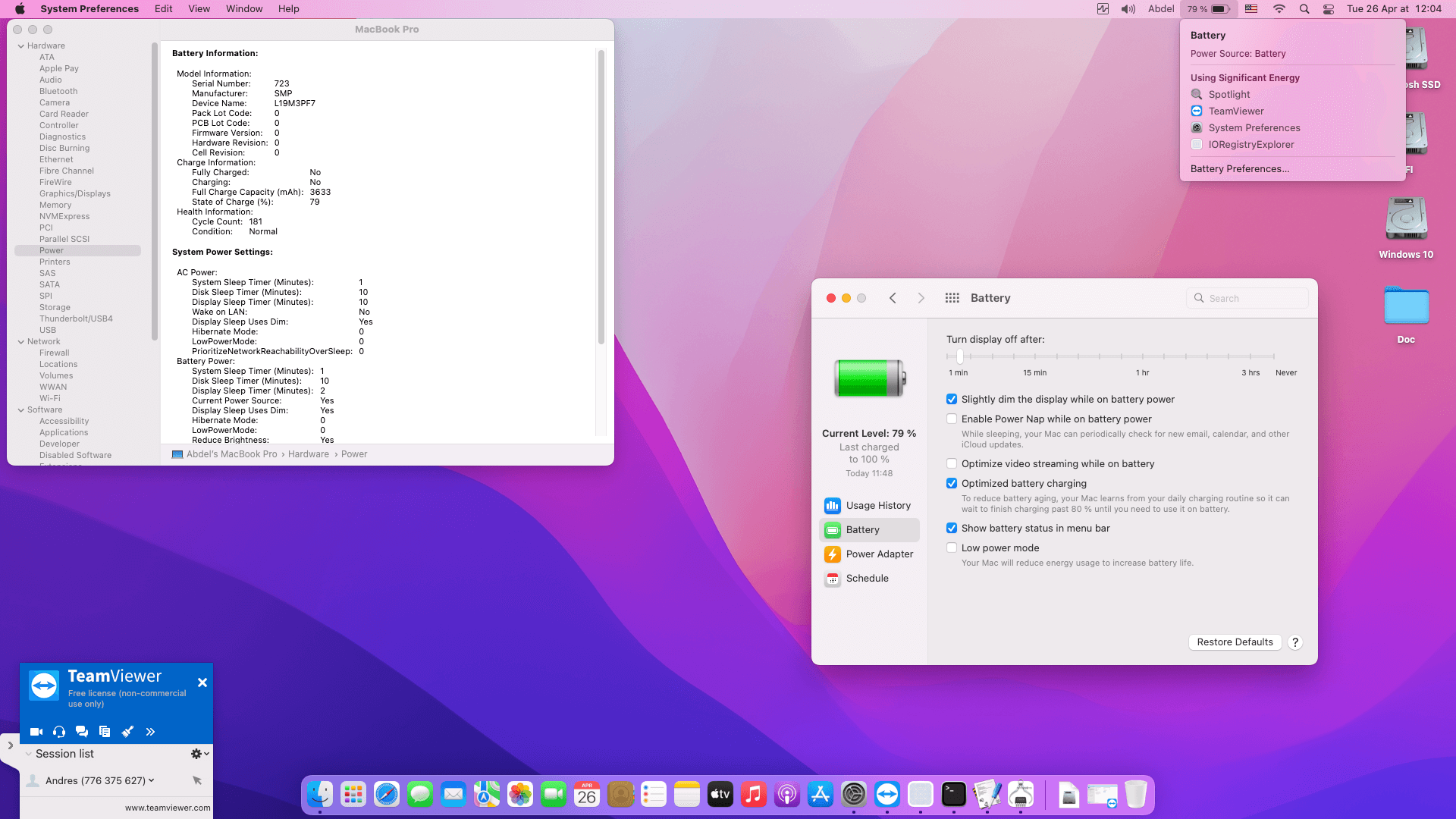Click Restore Defaults button
The width and height of the screenshot is (1456, 819).
click(1235, 642)
